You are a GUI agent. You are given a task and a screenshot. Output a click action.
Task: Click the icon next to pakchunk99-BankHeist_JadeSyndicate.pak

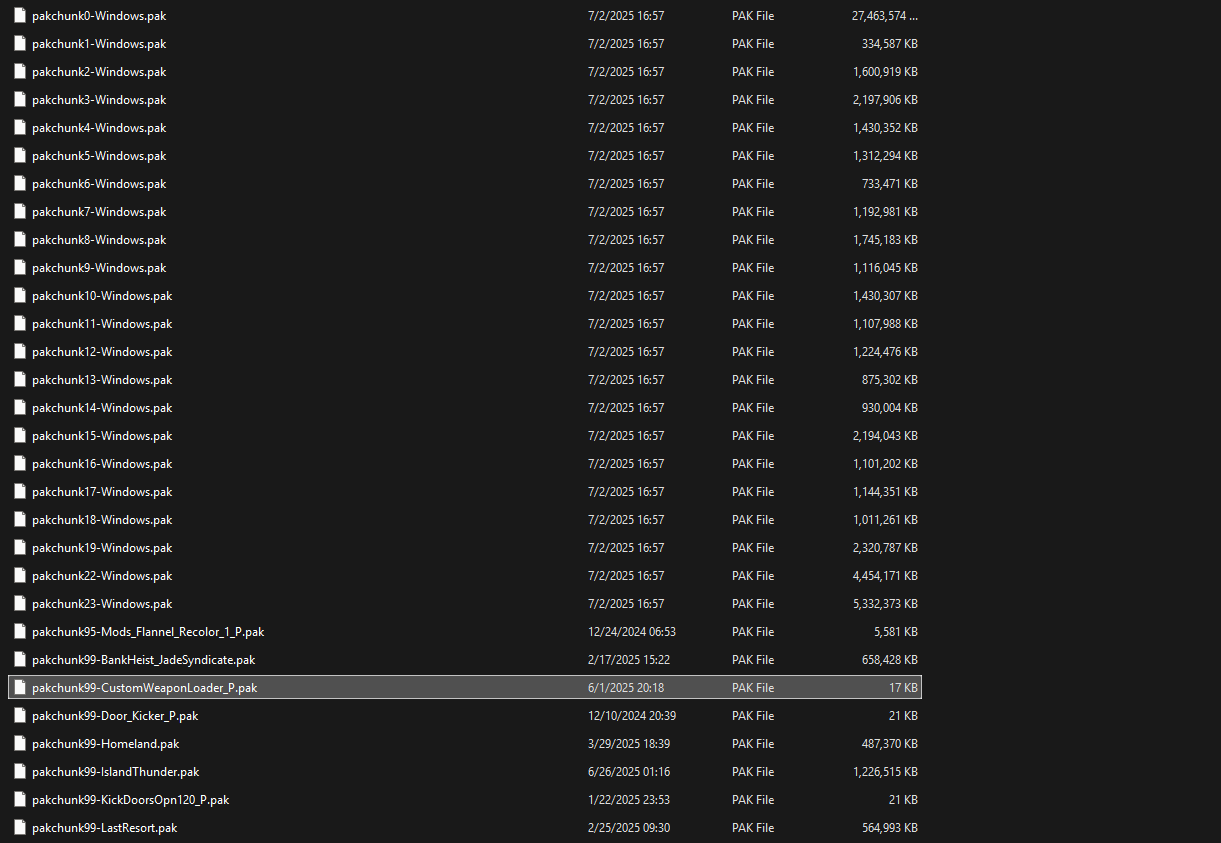pos(19,660)
